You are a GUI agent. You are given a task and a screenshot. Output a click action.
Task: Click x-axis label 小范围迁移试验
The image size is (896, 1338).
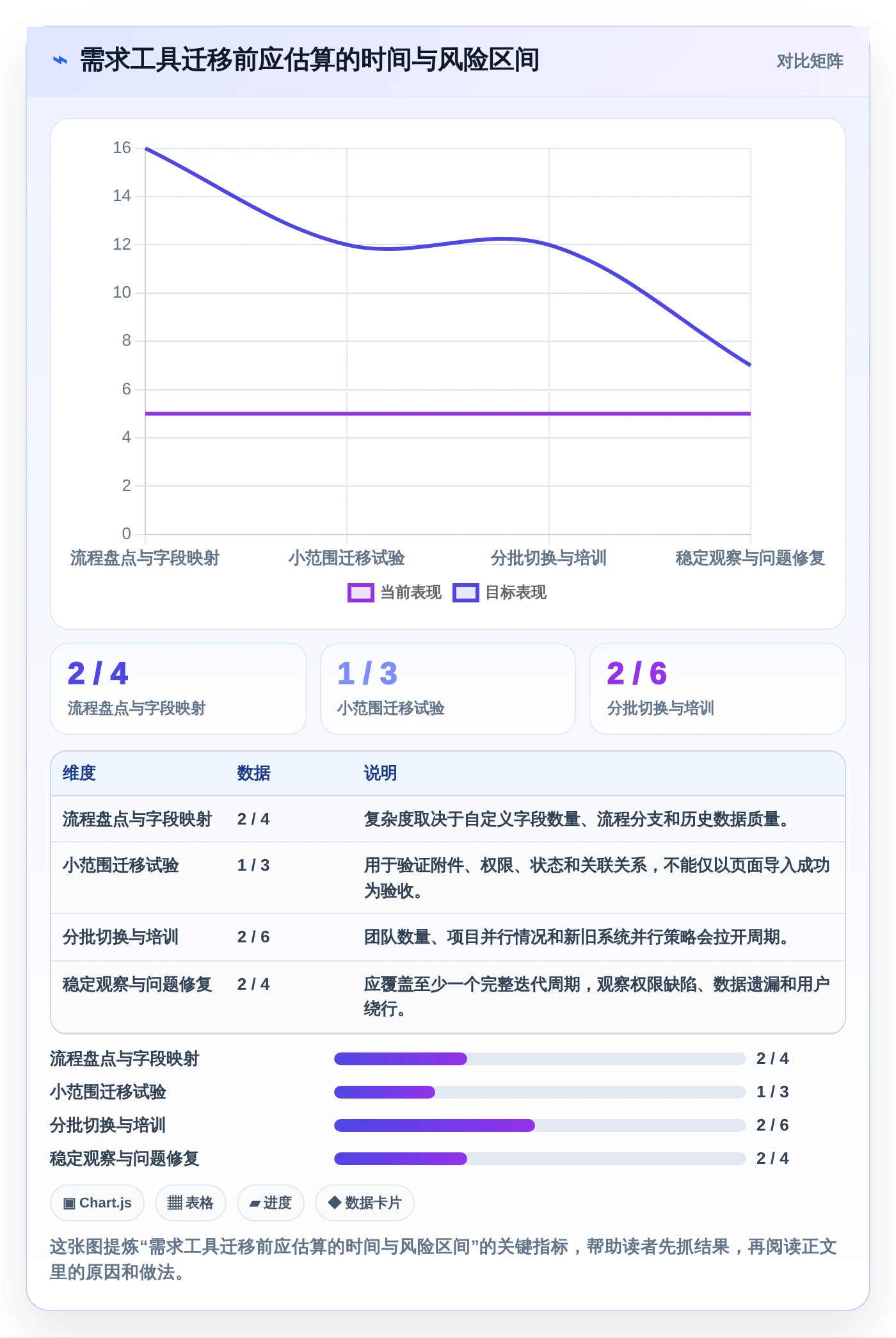click(347, 558)
